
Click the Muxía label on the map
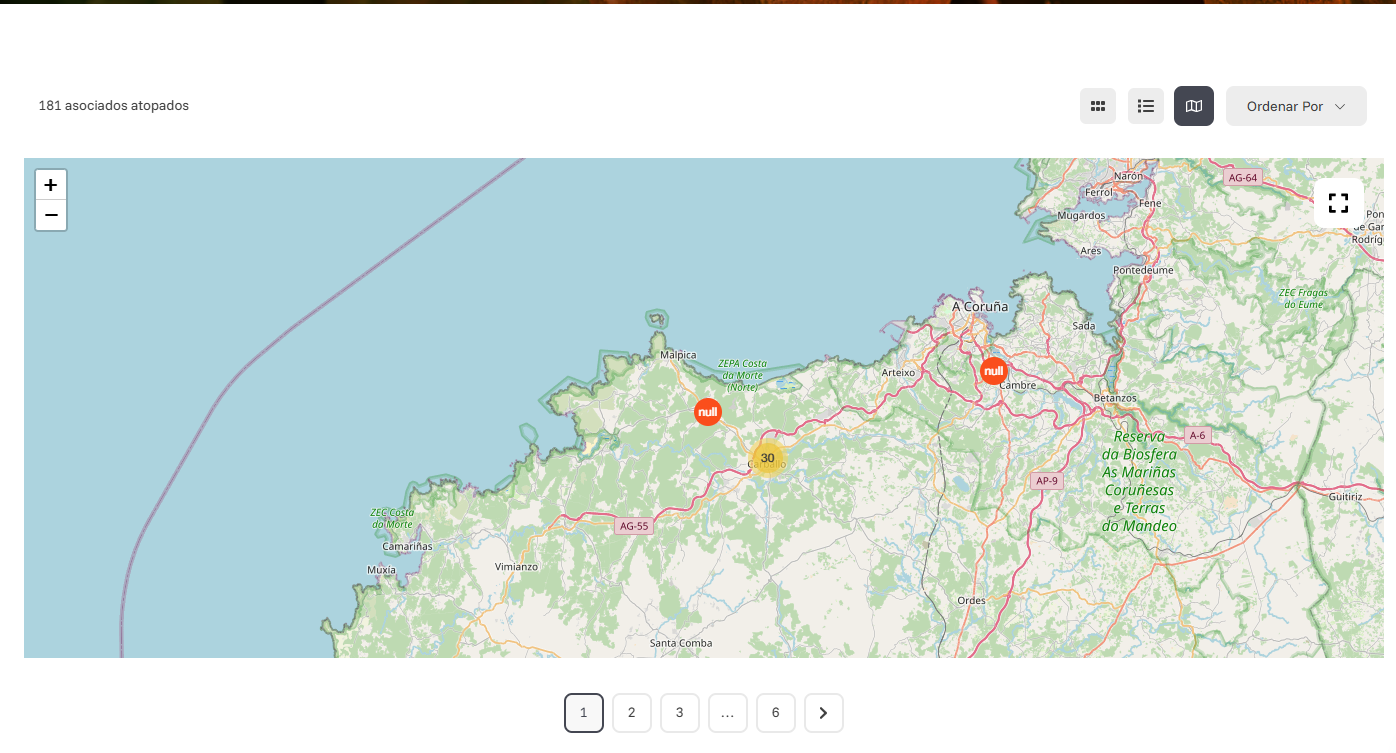point(381,570)
